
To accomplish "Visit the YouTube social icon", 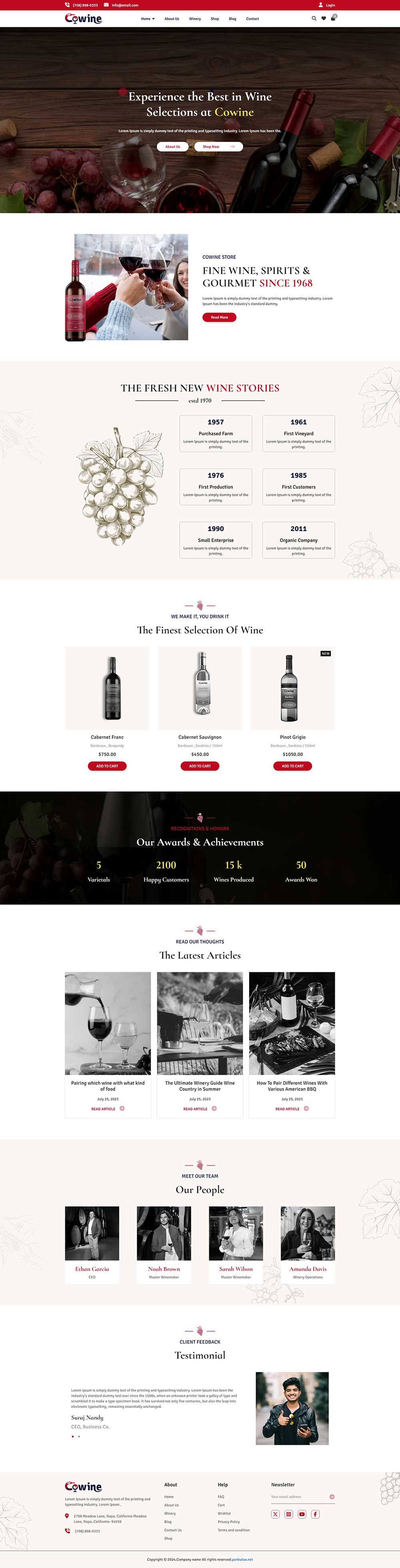I will click(x=302, y=1513).
